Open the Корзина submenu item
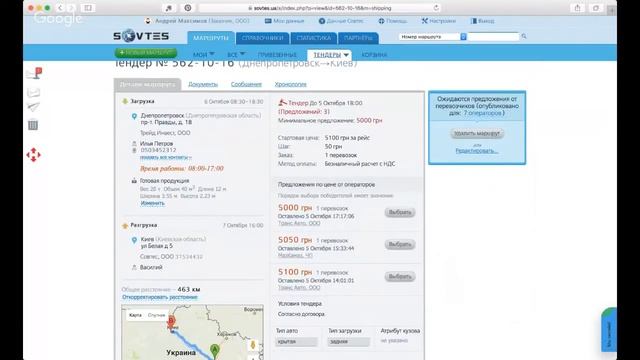 click(374, 55)
